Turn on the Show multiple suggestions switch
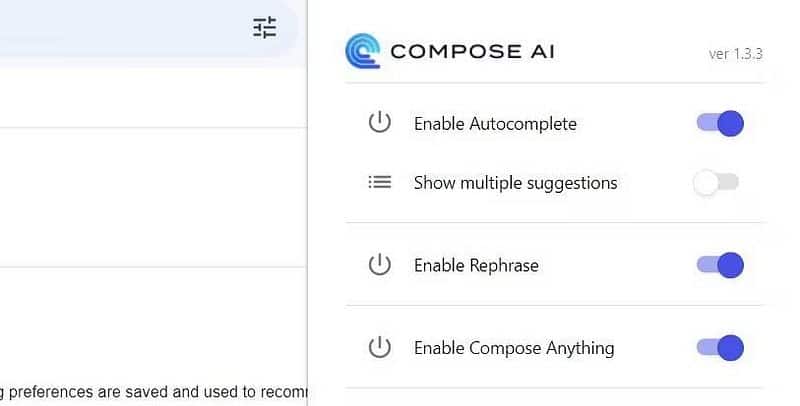Image resolution: width=800 pixels, height=406 pixels. pyautogui.click(x=717, y=182)
